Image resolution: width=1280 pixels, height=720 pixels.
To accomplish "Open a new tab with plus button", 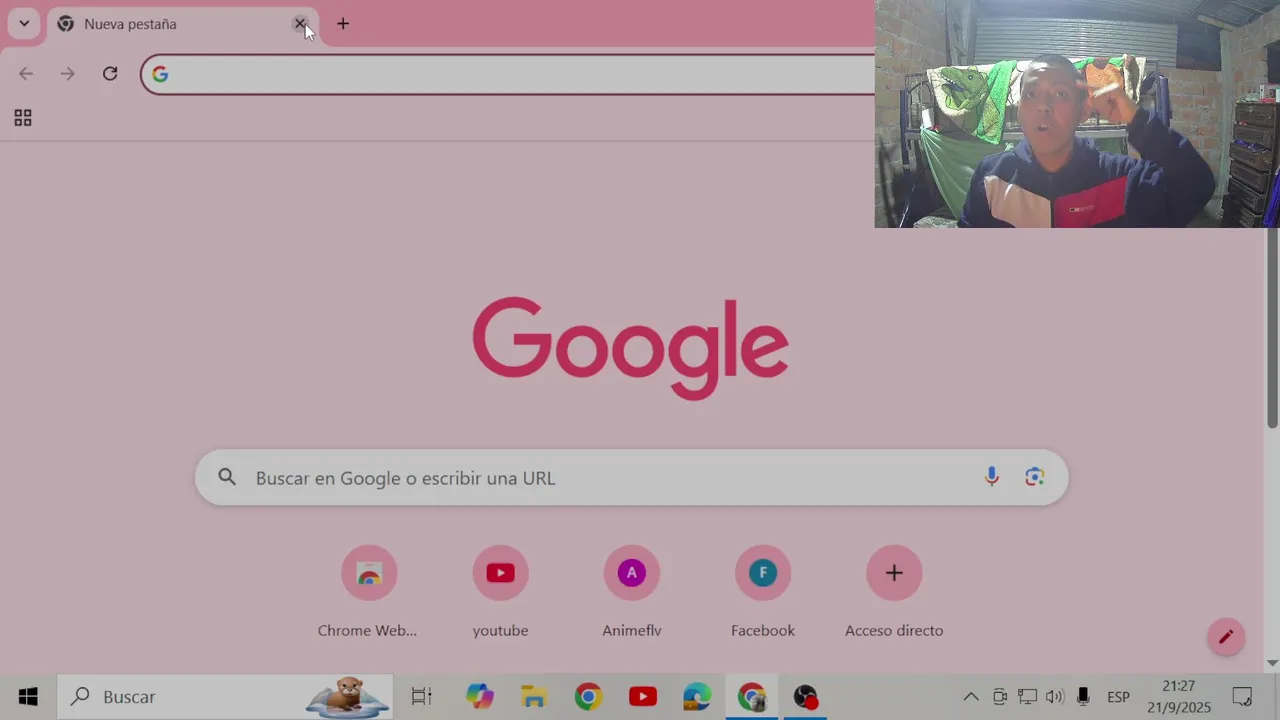I will point(343,23).
